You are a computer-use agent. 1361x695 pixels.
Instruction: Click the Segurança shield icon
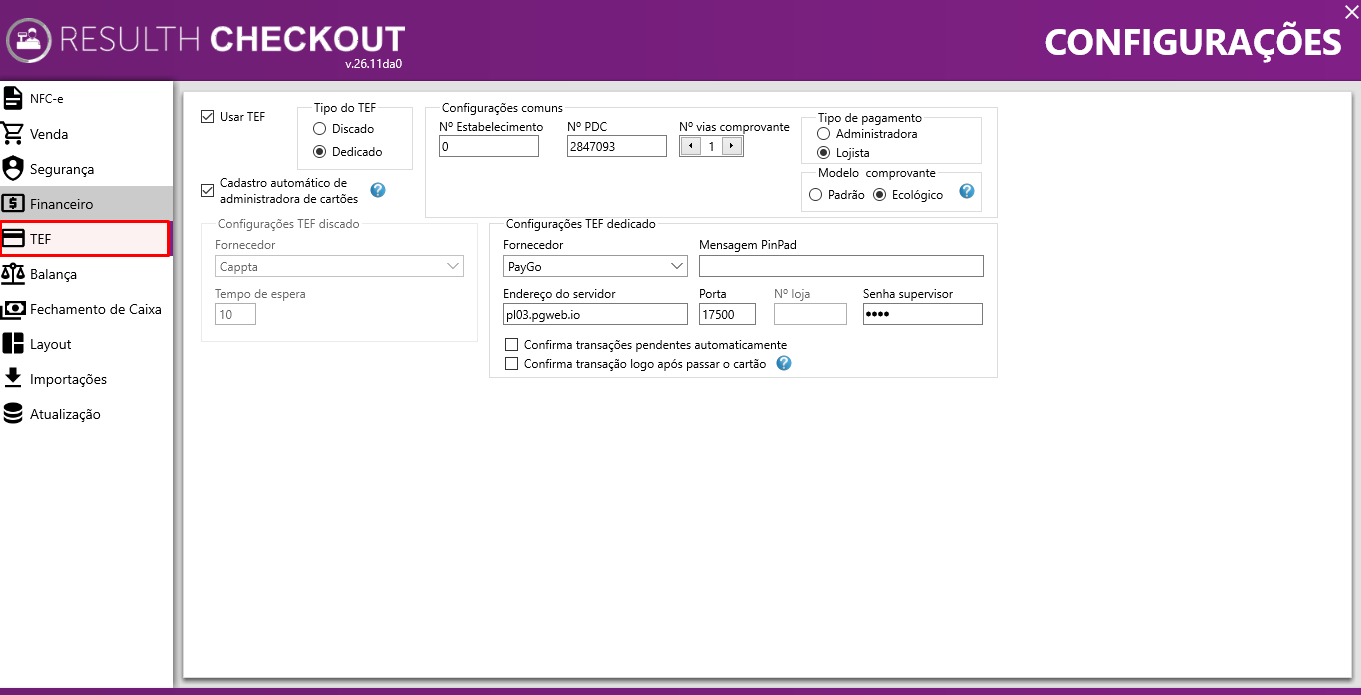(13, 168)
